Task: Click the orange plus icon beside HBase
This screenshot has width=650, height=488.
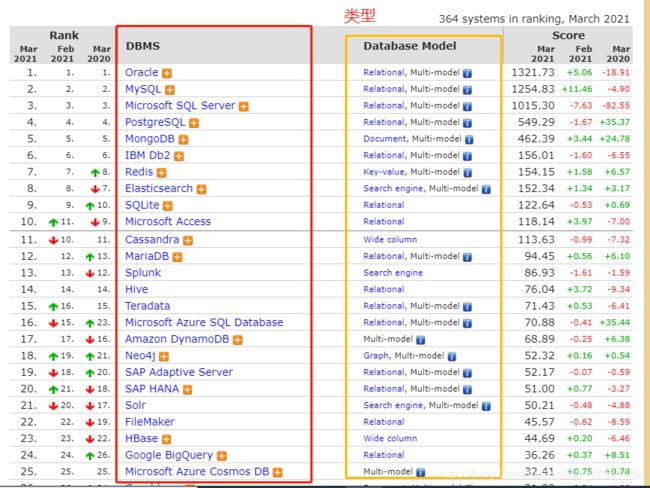Action: (x=166, y=439)
